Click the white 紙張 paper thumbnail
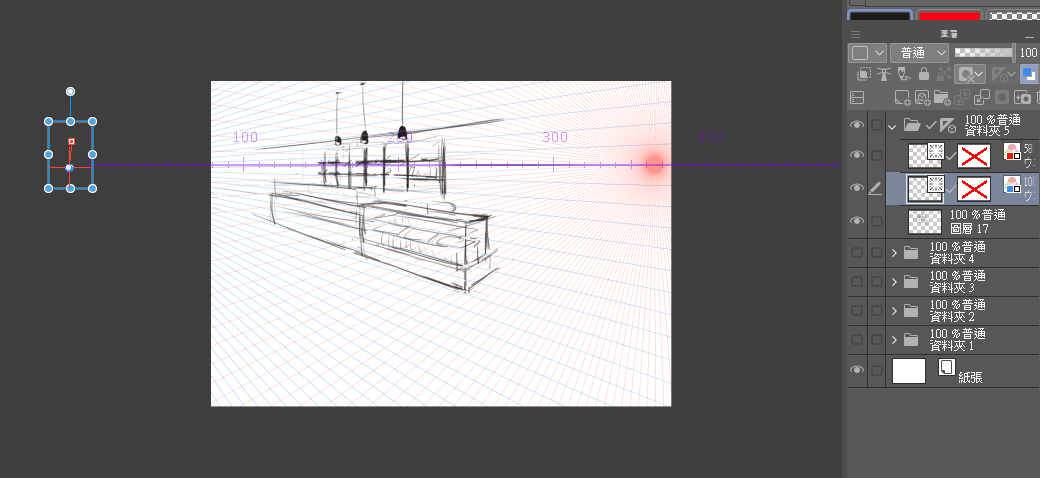1040x478 pixels. (909, 371)
